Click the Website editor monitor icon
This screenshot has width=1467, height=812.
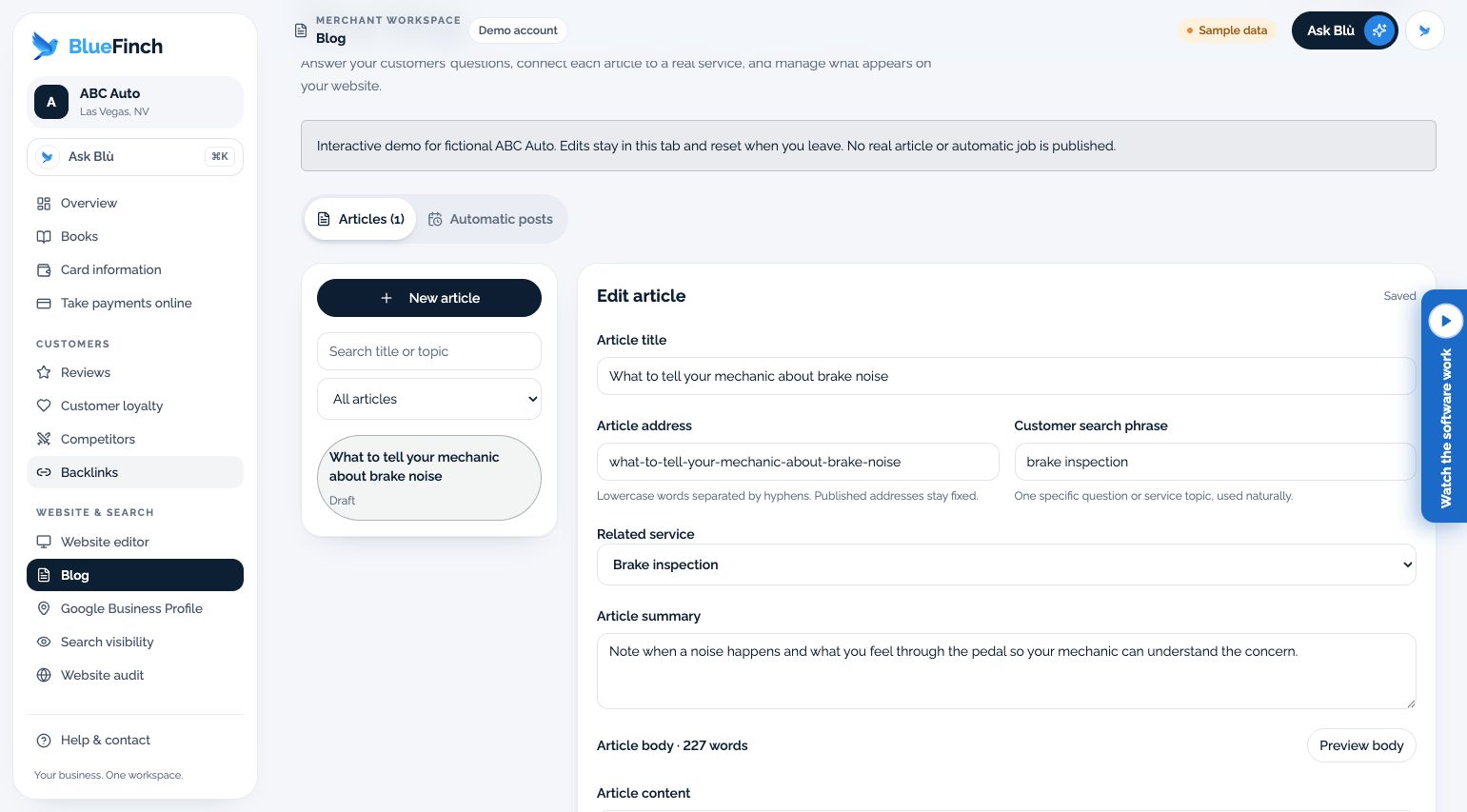[44, 542]
